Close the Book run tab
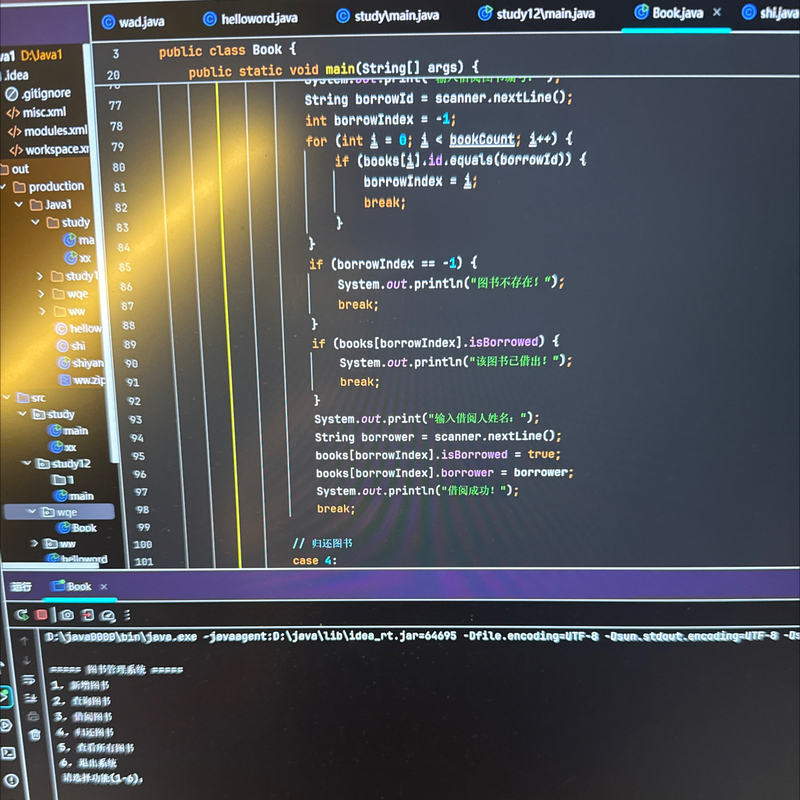Image resolution: width=800 pixels, height=800 pixels. 104,587
